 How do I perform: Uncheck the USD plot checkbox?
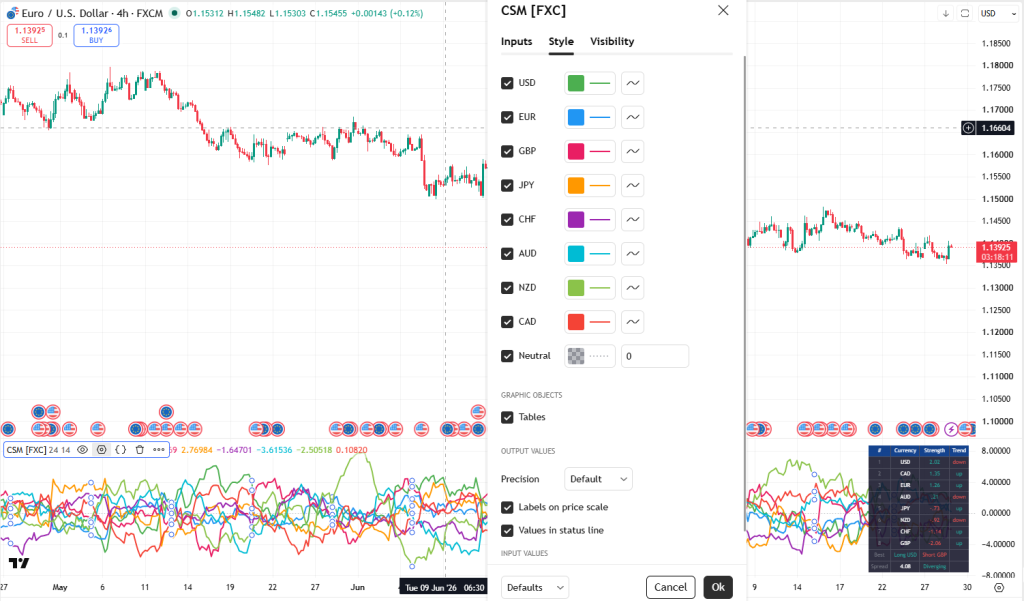pyautogui.click(x=507, y=83)
